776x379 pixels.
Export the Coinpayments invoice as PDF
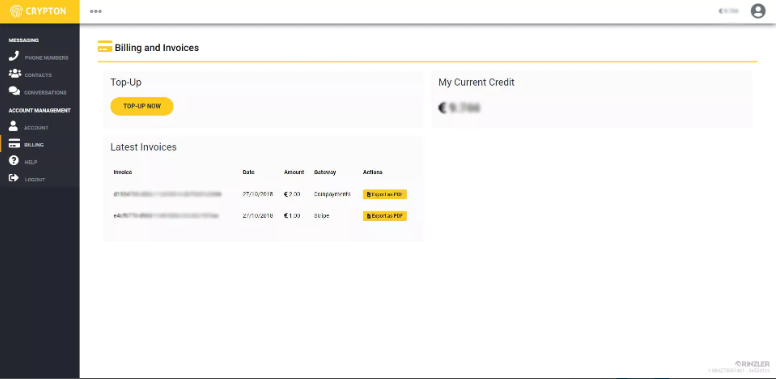[385, 194]
